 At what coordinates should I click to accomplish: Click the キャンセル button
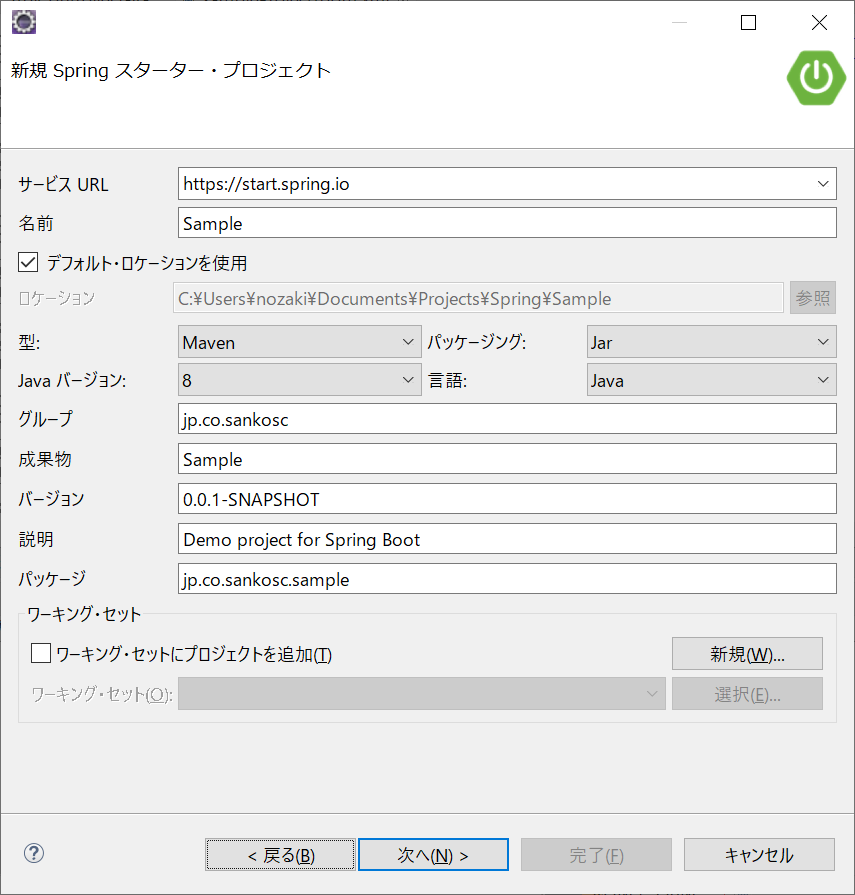click(x=759, y=854)
